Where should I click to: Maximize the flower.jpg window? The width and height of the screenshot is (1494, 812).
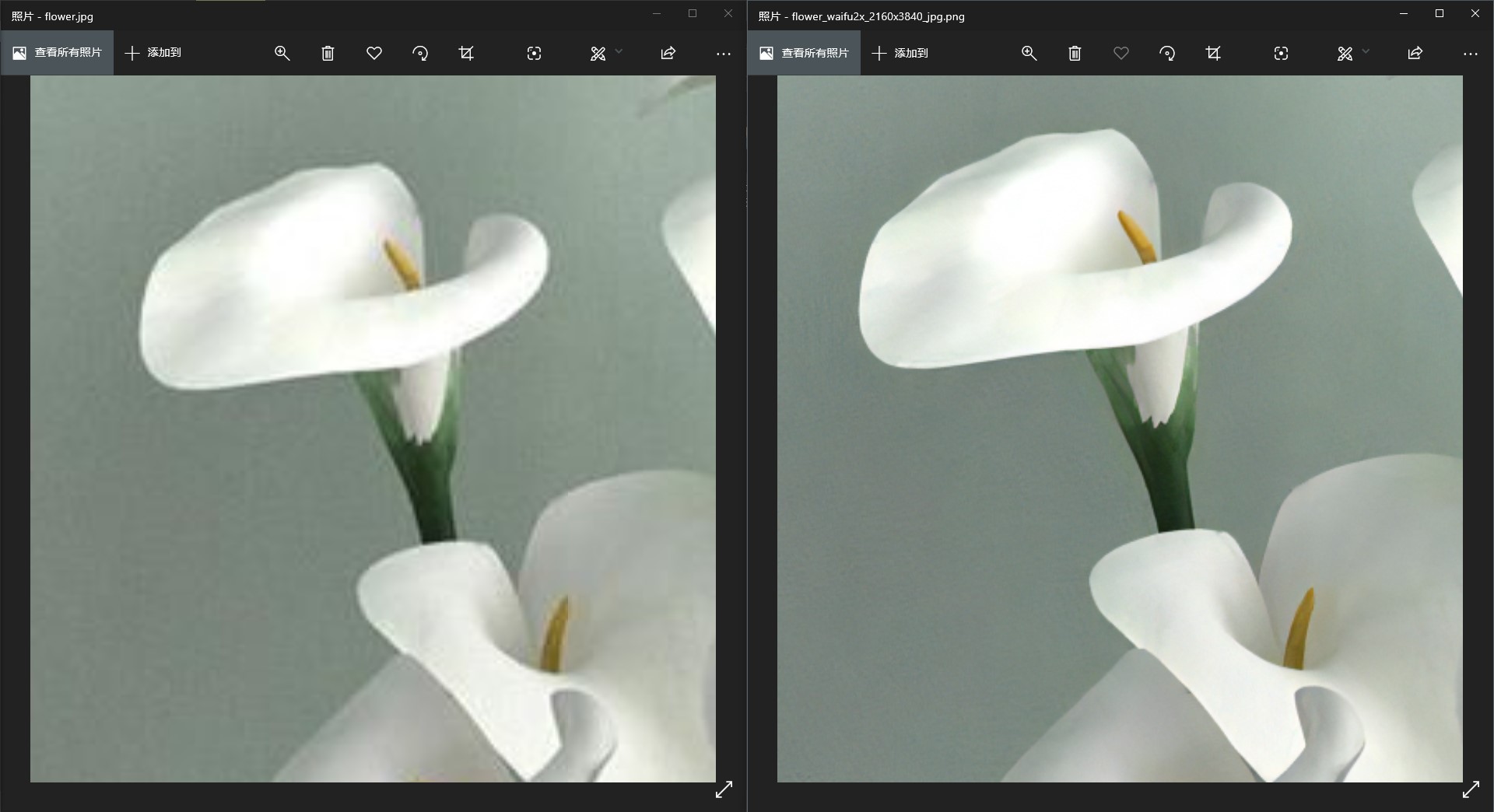coord(693,13)
